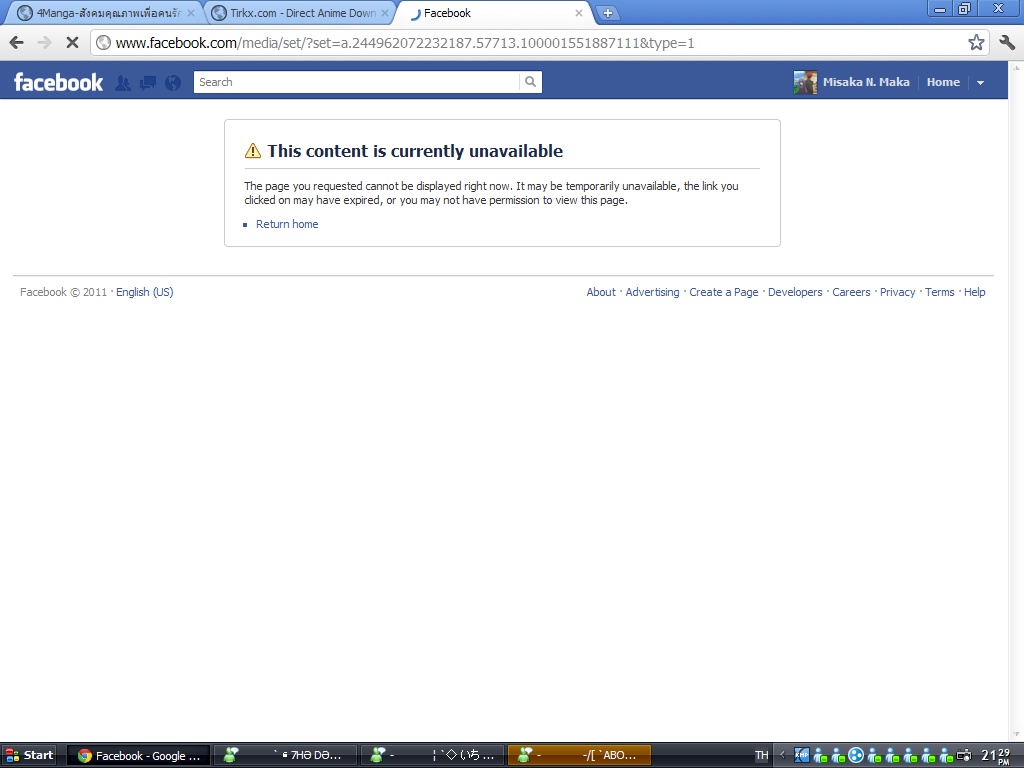Click the camera tray icon

(963, 756)
